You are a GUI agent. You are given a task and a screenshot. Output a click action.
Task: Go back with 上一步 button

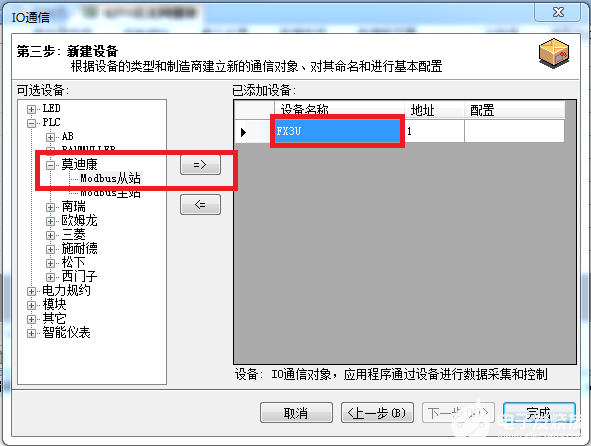[377, 413]
